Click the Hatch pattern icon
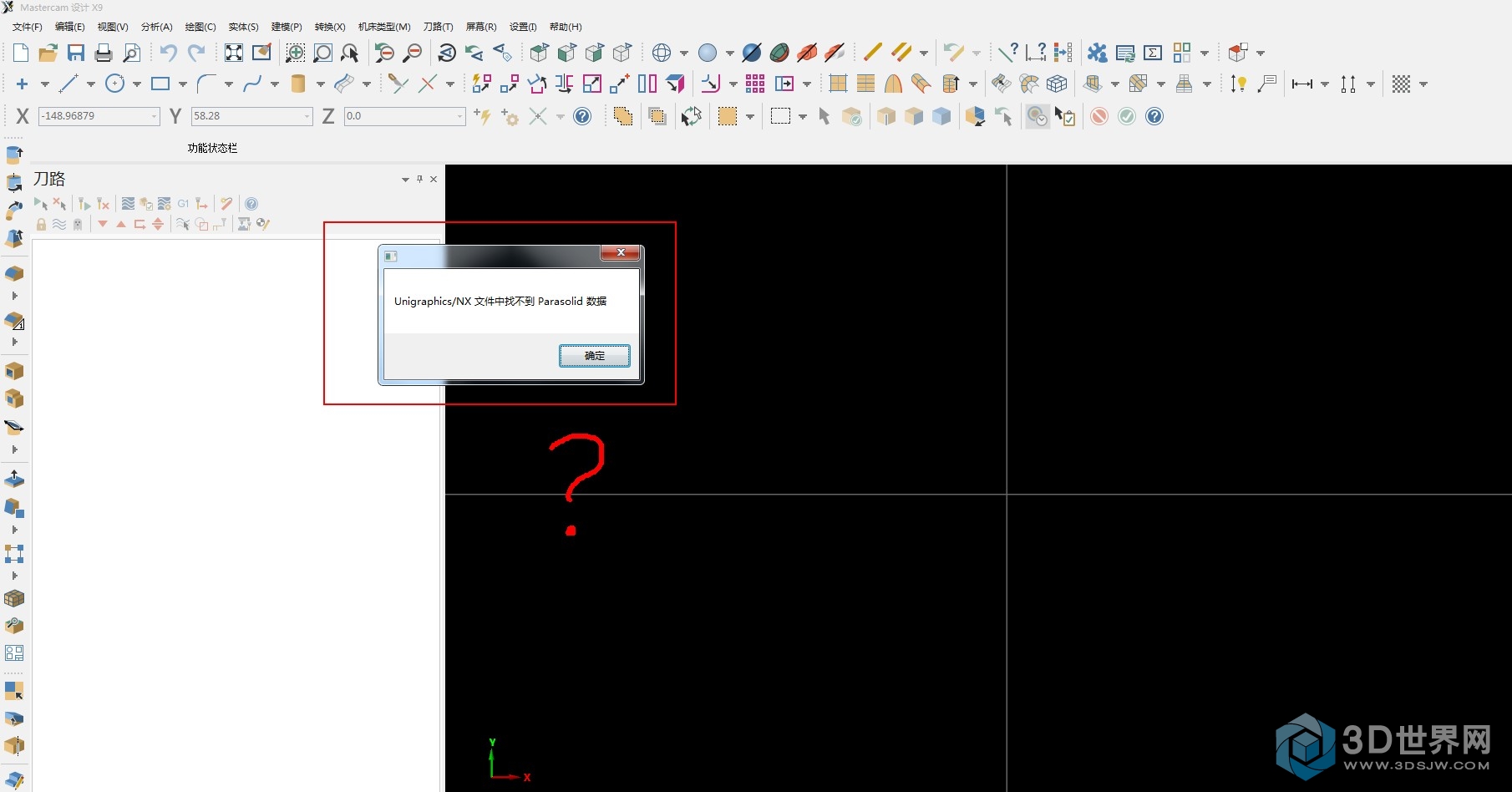1512x792 pixels. [x=1402, y=84]
